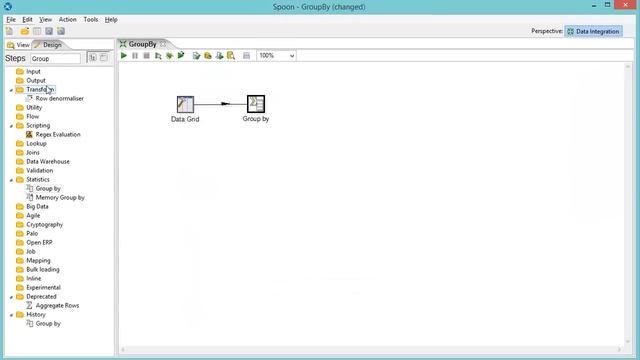
Task: Select the Cryptography folder
Action: pos(44,224)
